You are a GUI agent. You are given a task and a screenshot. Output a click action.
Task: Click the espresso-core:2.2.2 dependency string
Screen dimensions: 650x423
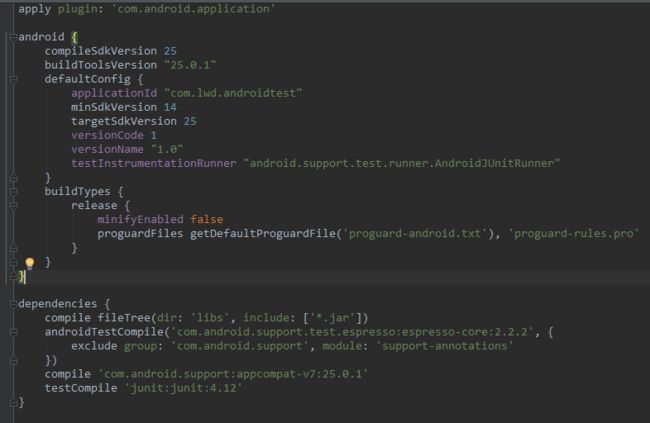click(352, 332)
